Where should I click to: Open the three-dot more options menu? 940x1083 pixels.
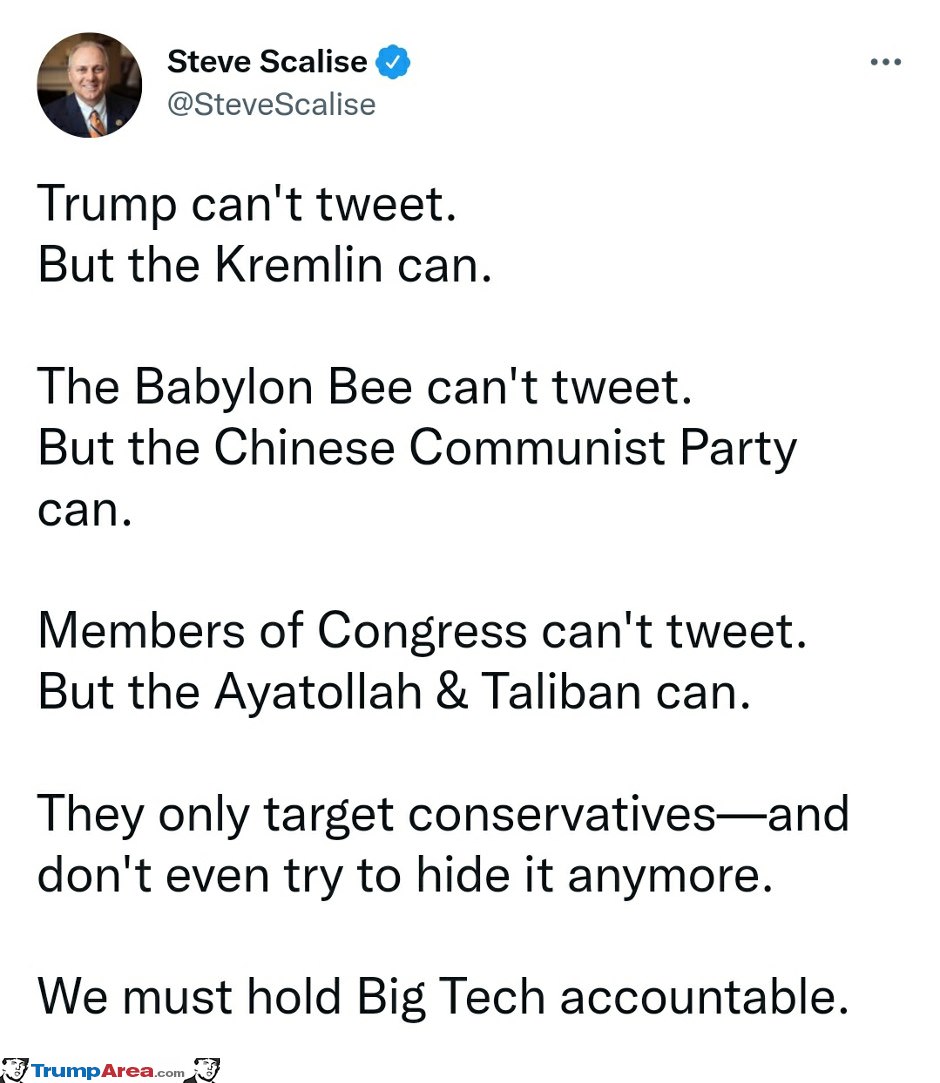coord(885,61)
